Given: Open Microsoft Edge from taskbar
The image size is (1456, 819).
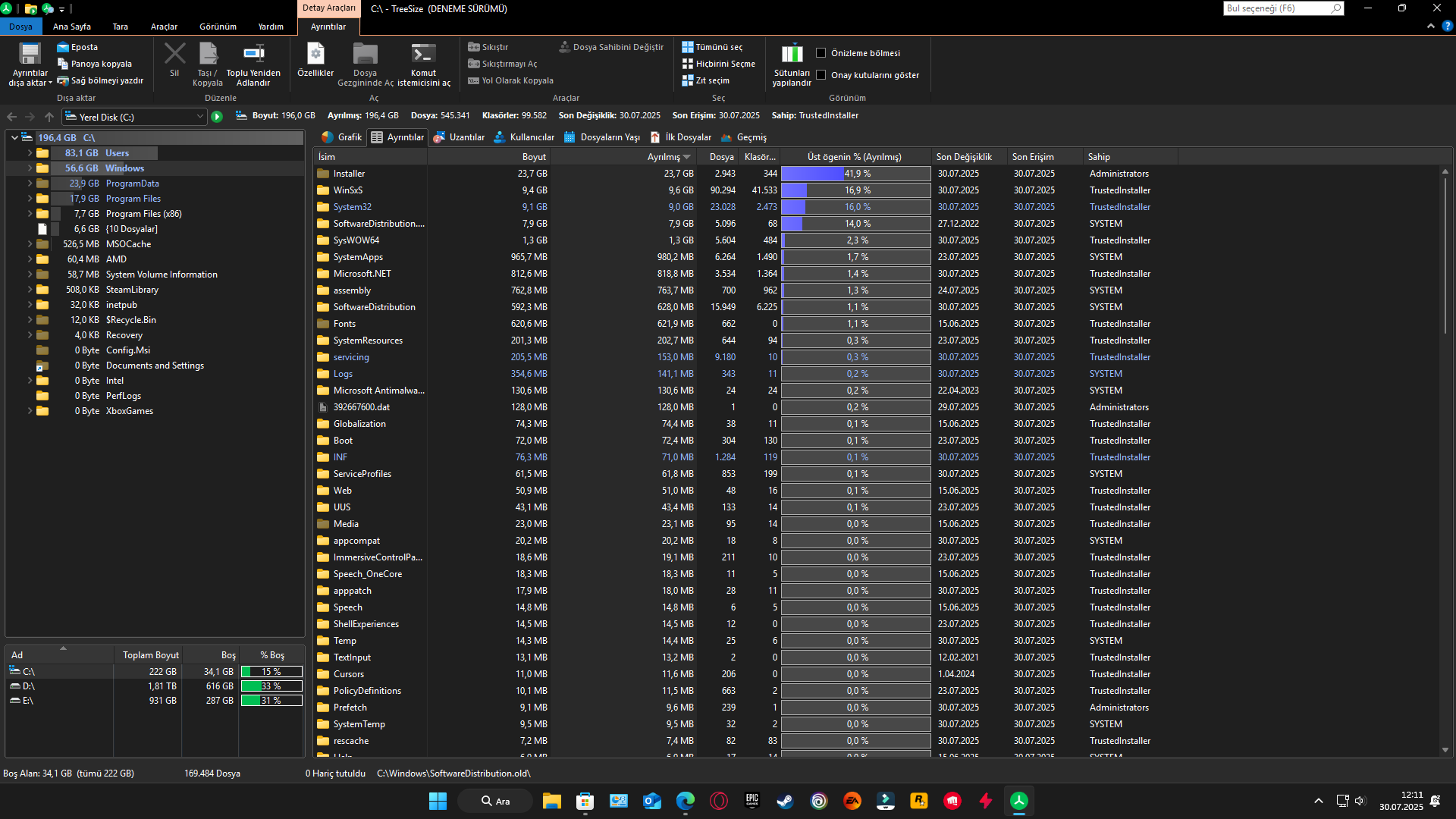Looking at the screenshot, I should [685, 801].
